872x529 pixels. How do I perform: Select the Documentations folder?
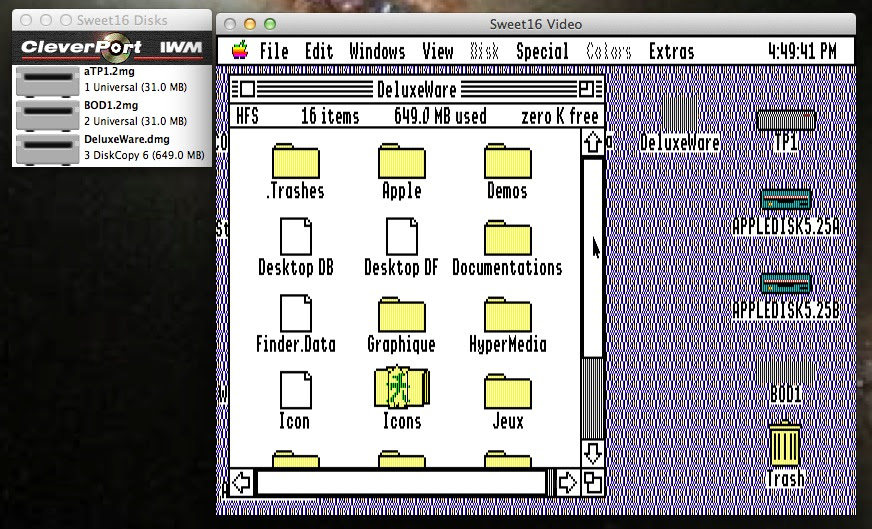(507, 238)
